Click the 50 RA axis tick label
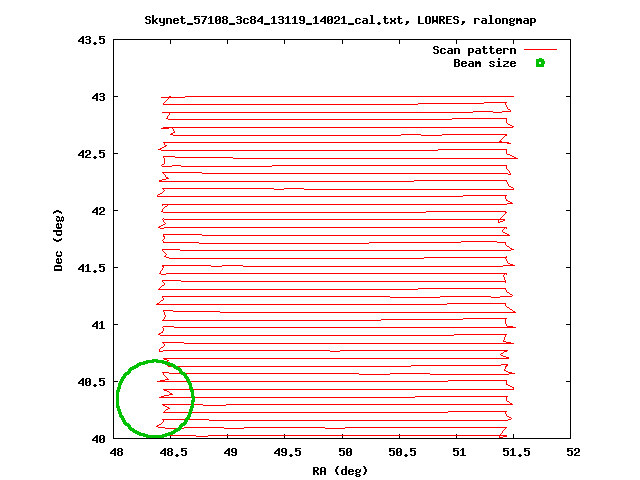The image size is (640, 480). click(x=345, y=452)
